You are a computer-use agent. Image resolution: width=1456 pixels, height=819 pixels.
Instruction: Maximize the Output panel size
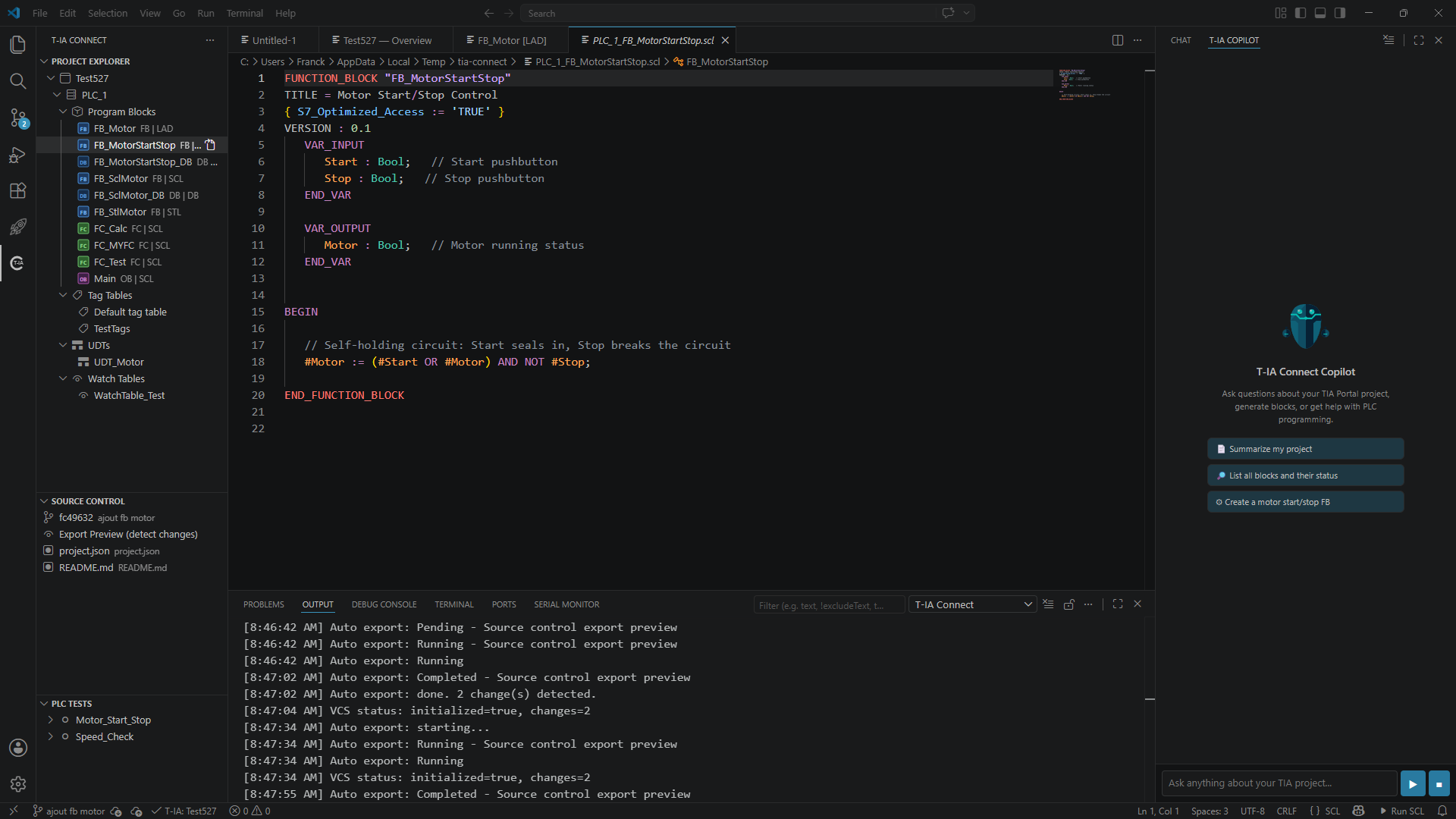1117,604
